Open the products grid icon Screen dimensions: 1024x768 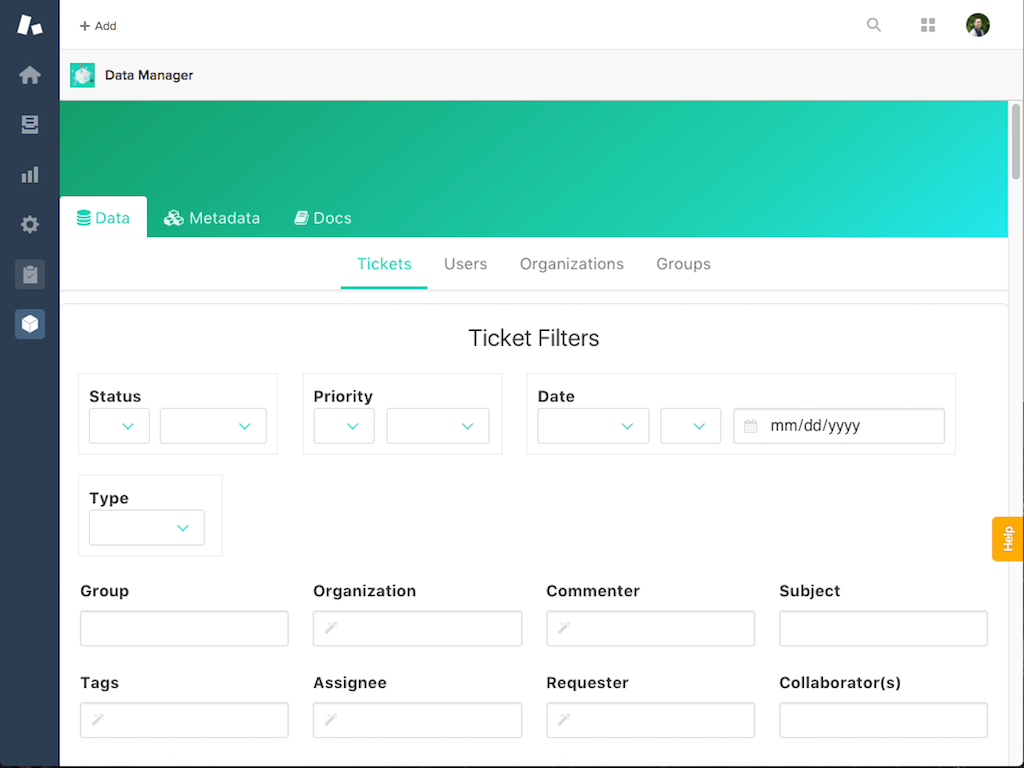point(928,25)
